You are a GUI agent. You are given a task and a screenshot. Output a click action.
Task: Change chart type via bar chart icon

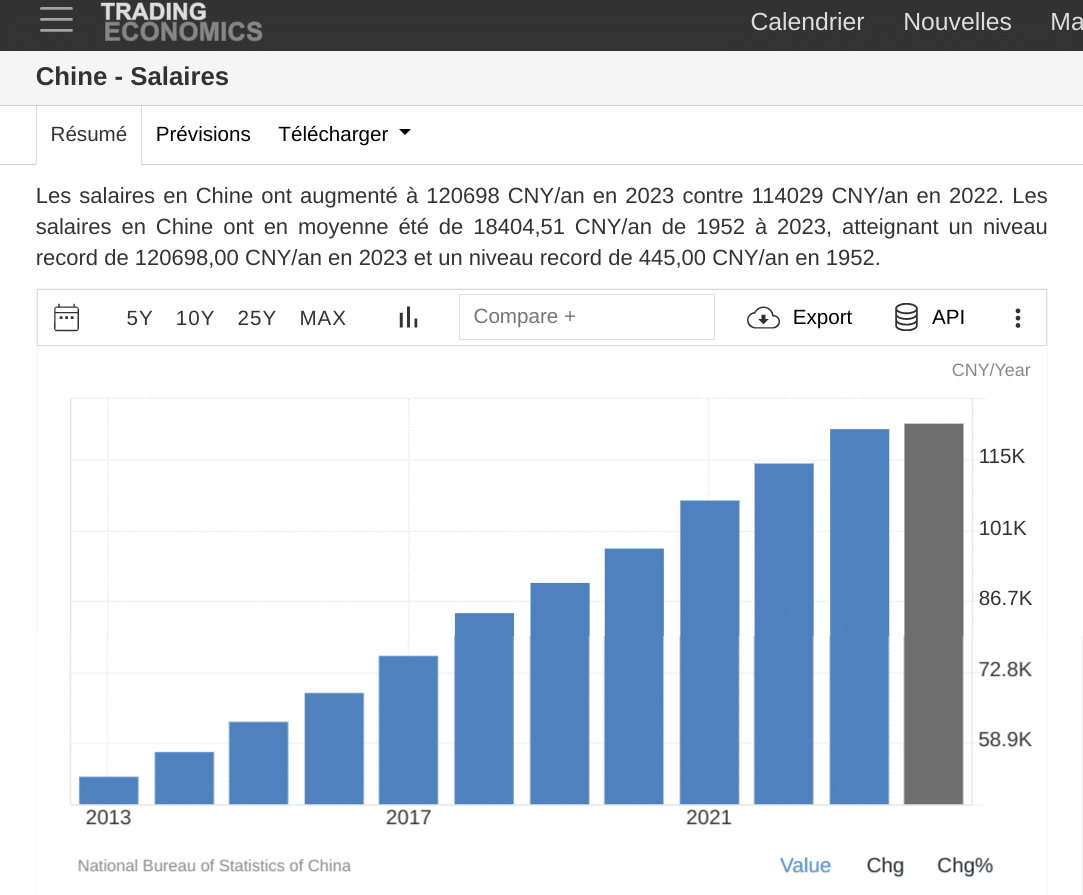point(408,318)
